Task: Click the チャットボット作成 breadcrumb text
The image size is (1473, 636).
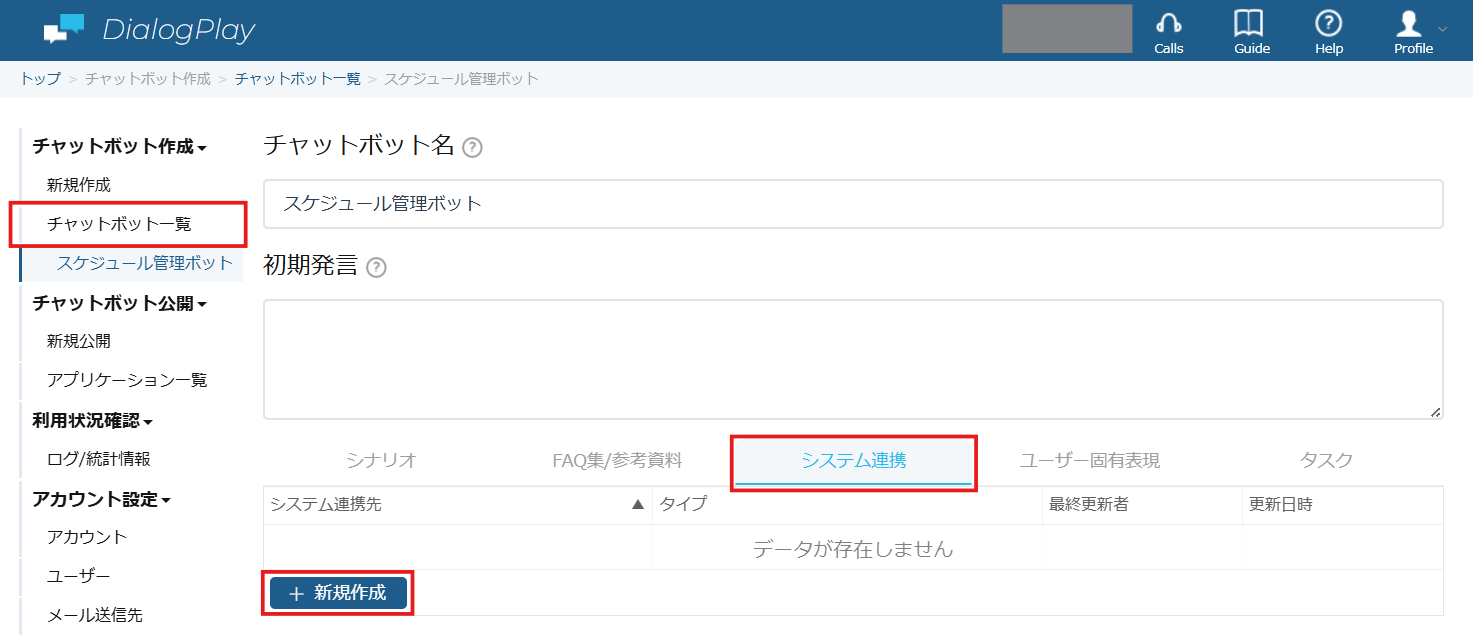Action: click(x=148, y=78)
